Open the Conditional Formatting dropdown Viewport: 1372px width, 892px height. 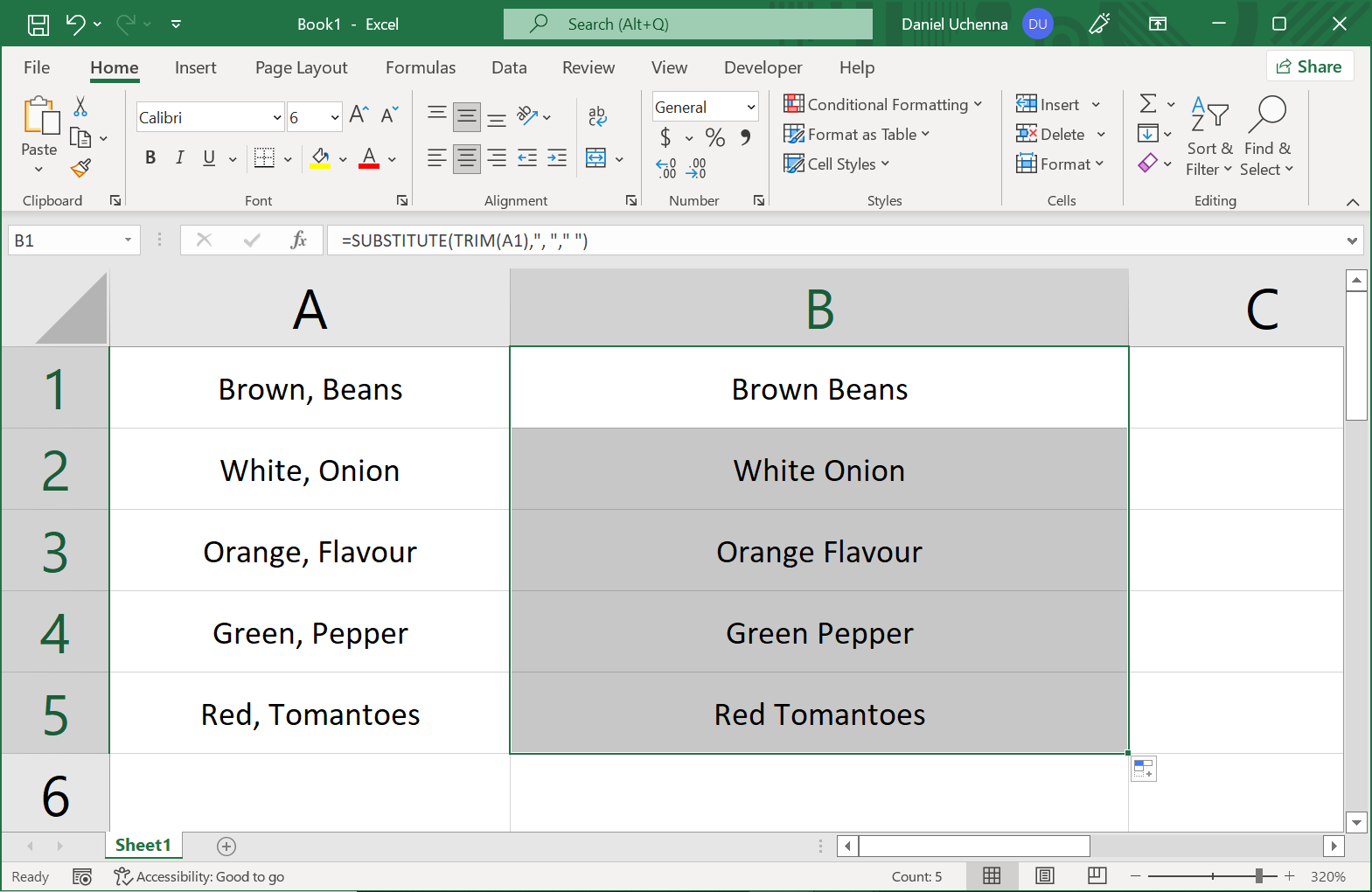pos(883,105)
